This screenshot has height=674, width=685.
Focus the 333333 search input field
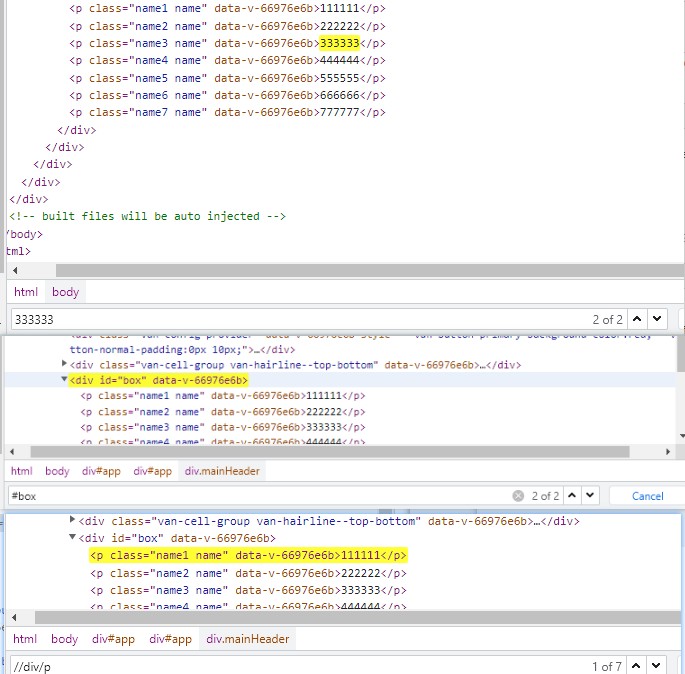(x=301, y=320)
